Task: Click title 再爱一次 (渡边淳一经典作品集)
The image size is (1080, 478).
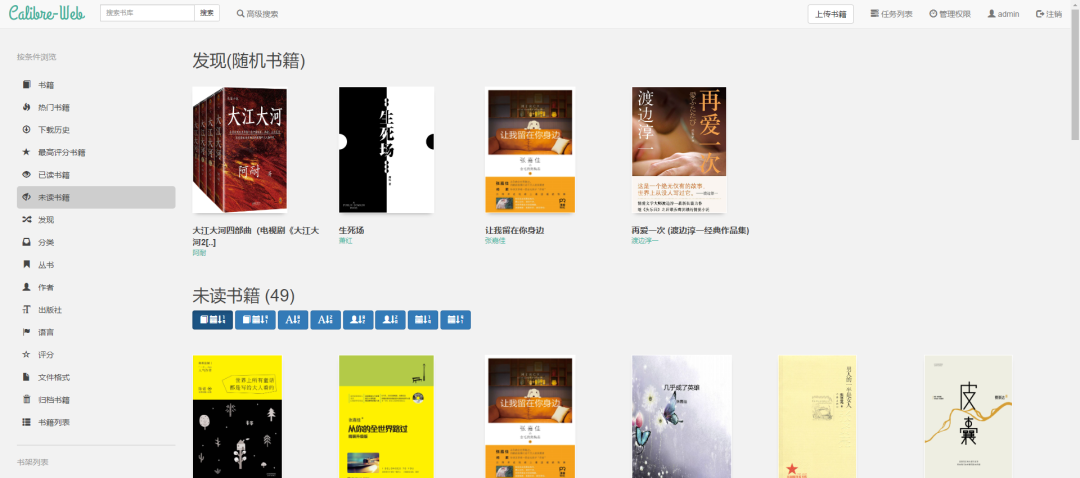Action: [x=690, y=231]
